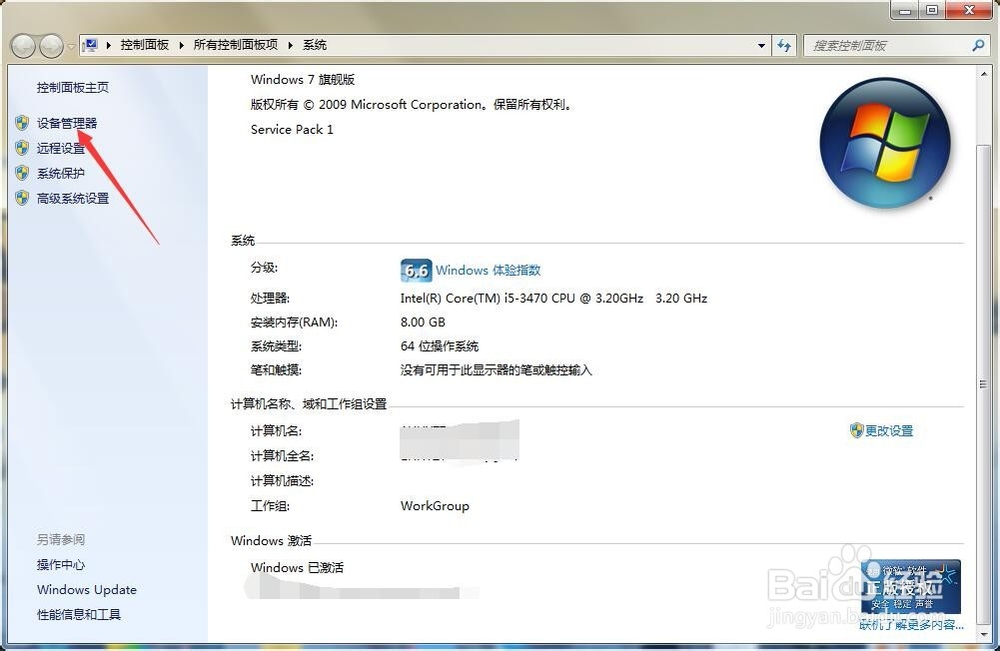Select 控制面板 breadcrumb in address bar
The image size is (1000, 651).
pos(145,45)
